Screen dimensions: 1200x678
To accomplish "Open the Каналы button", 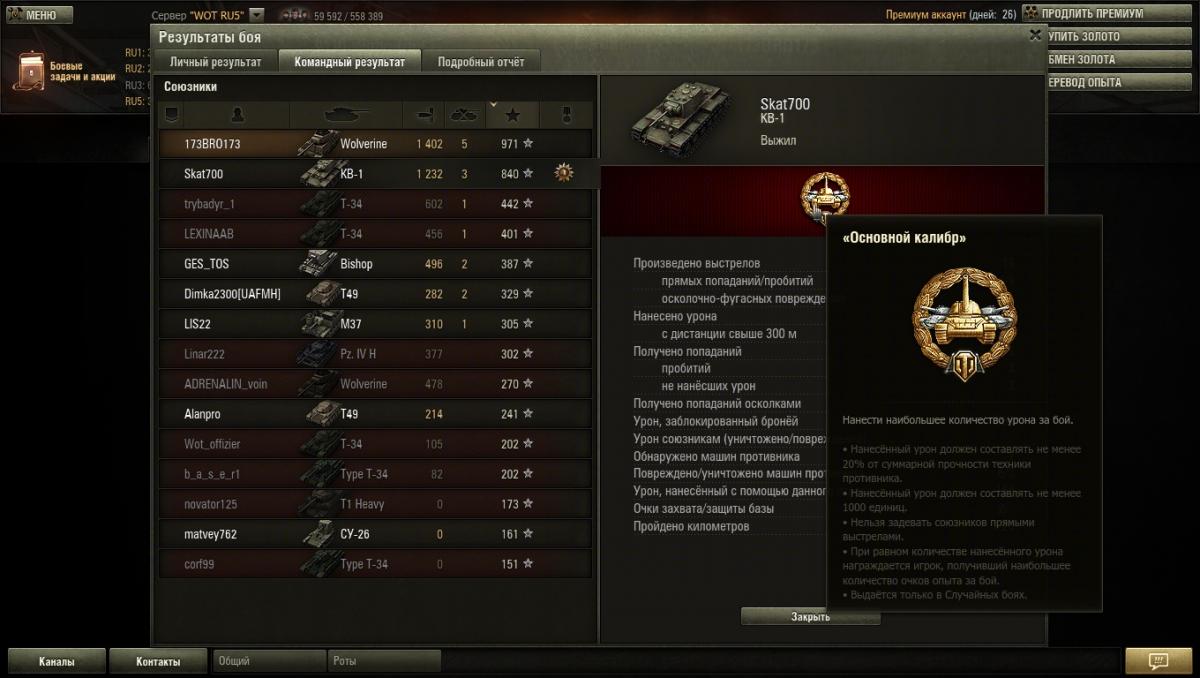I will tap(57, 661).
